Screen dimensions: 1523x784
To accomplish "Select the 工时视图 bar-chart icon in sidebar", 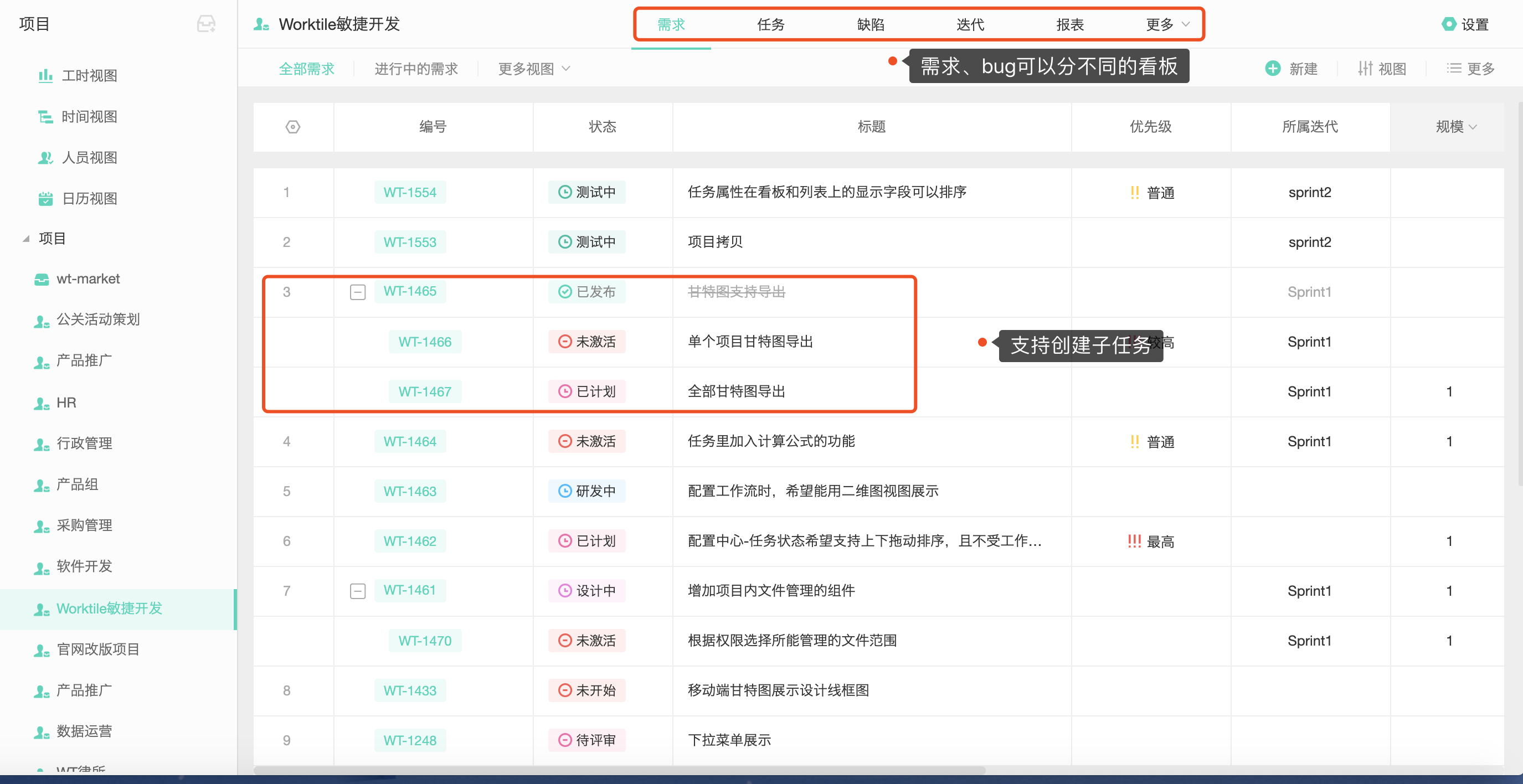I will coord(46,75).
